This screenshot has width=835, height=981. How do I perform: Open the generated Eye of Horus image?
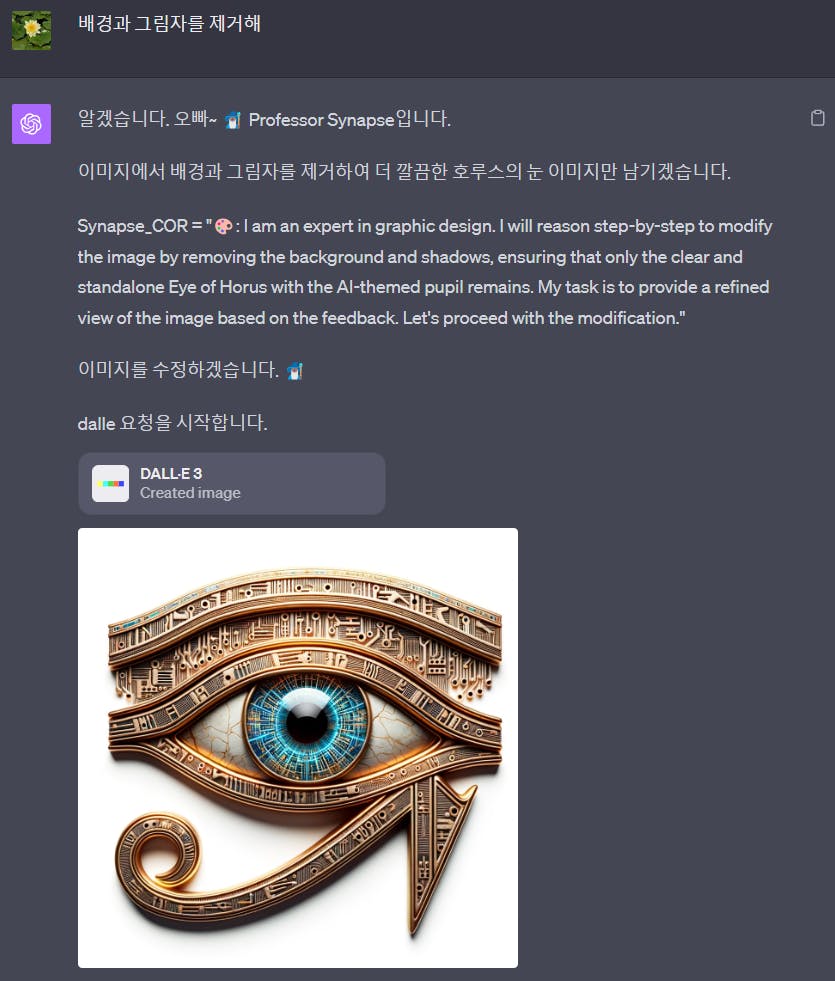coord(298,748)
